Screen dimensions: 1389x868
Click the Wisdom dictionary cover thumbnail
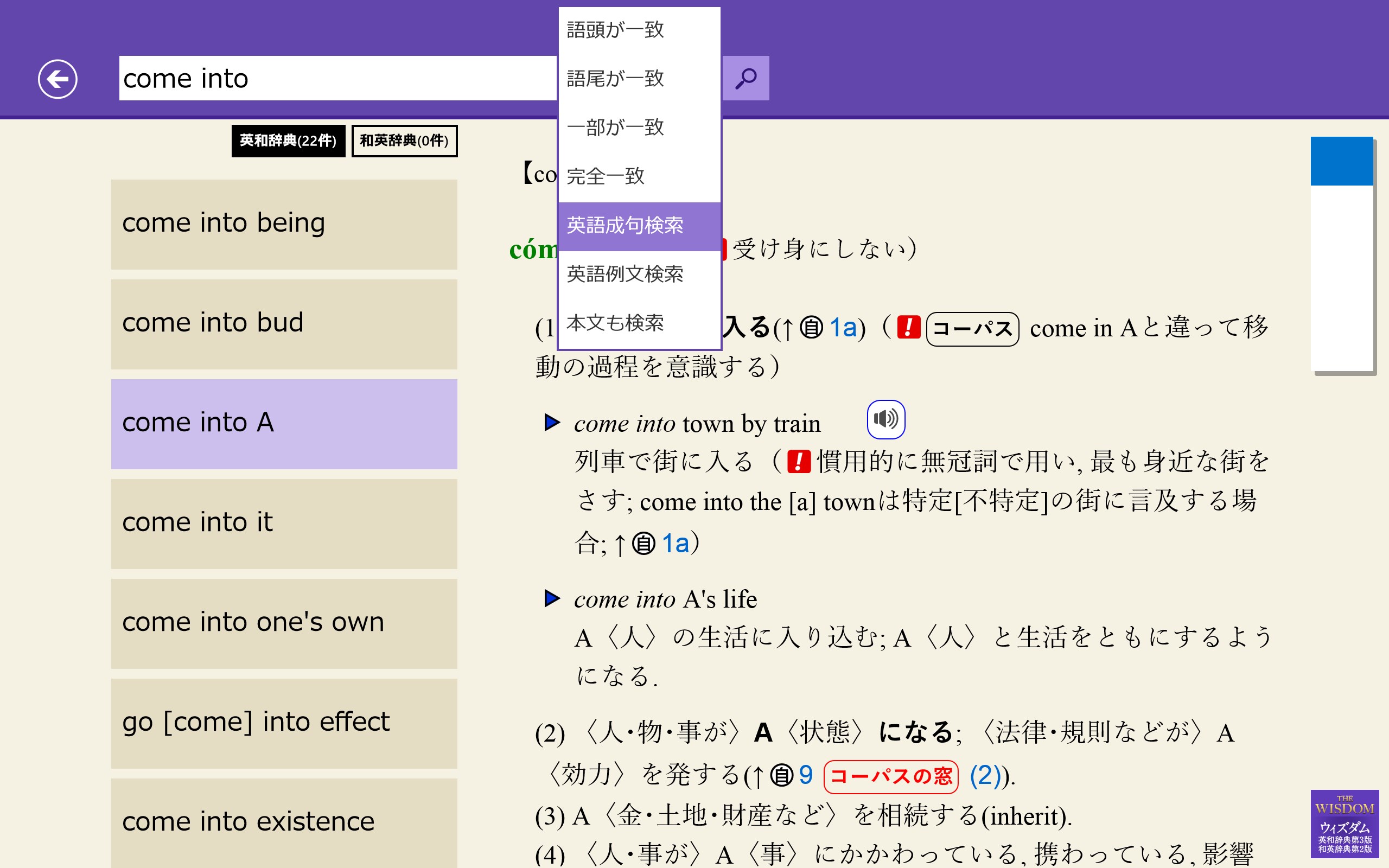[1344, 823]
